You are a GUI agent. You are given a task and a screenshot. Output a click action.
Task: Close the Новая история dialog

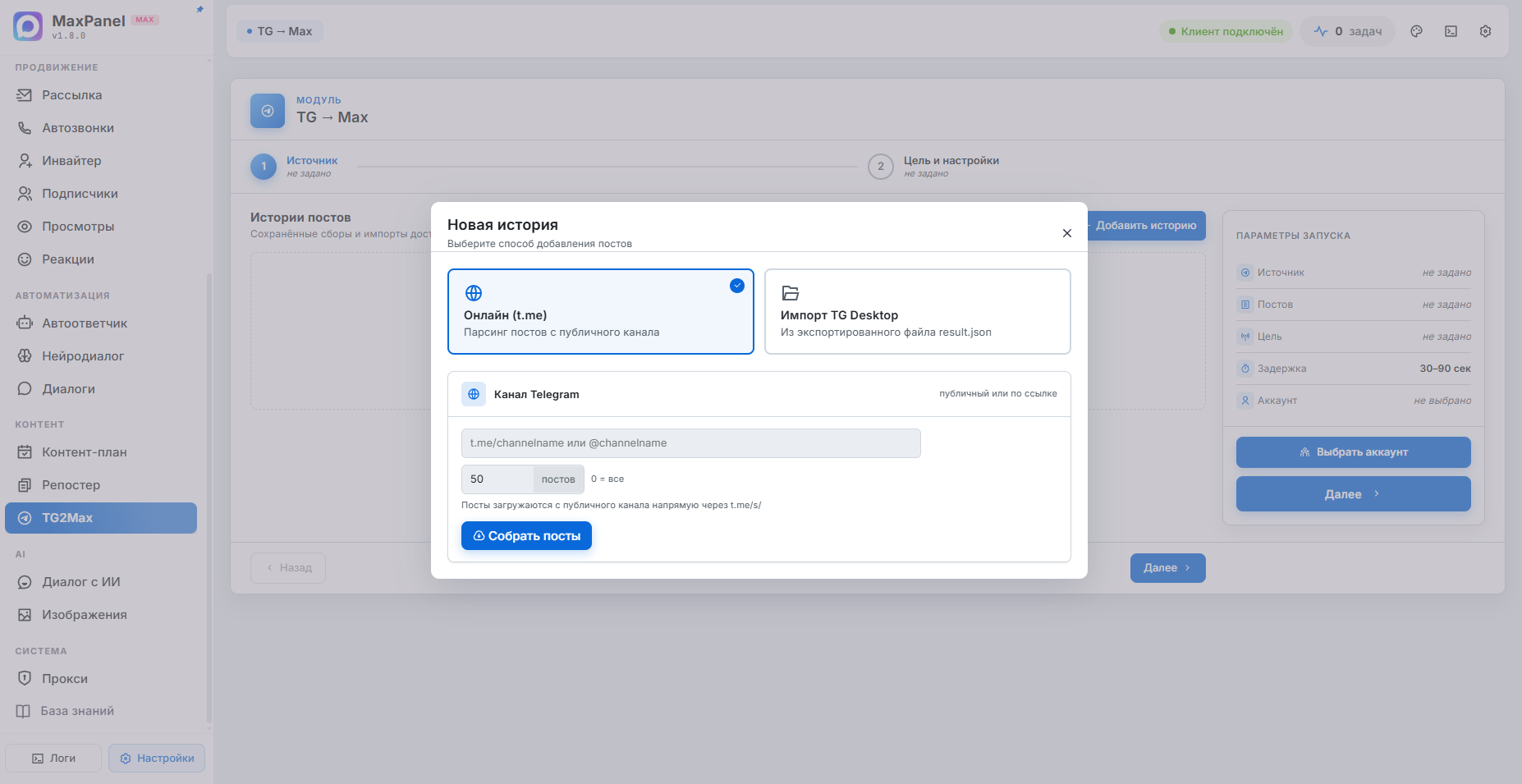coord(1067,233)
